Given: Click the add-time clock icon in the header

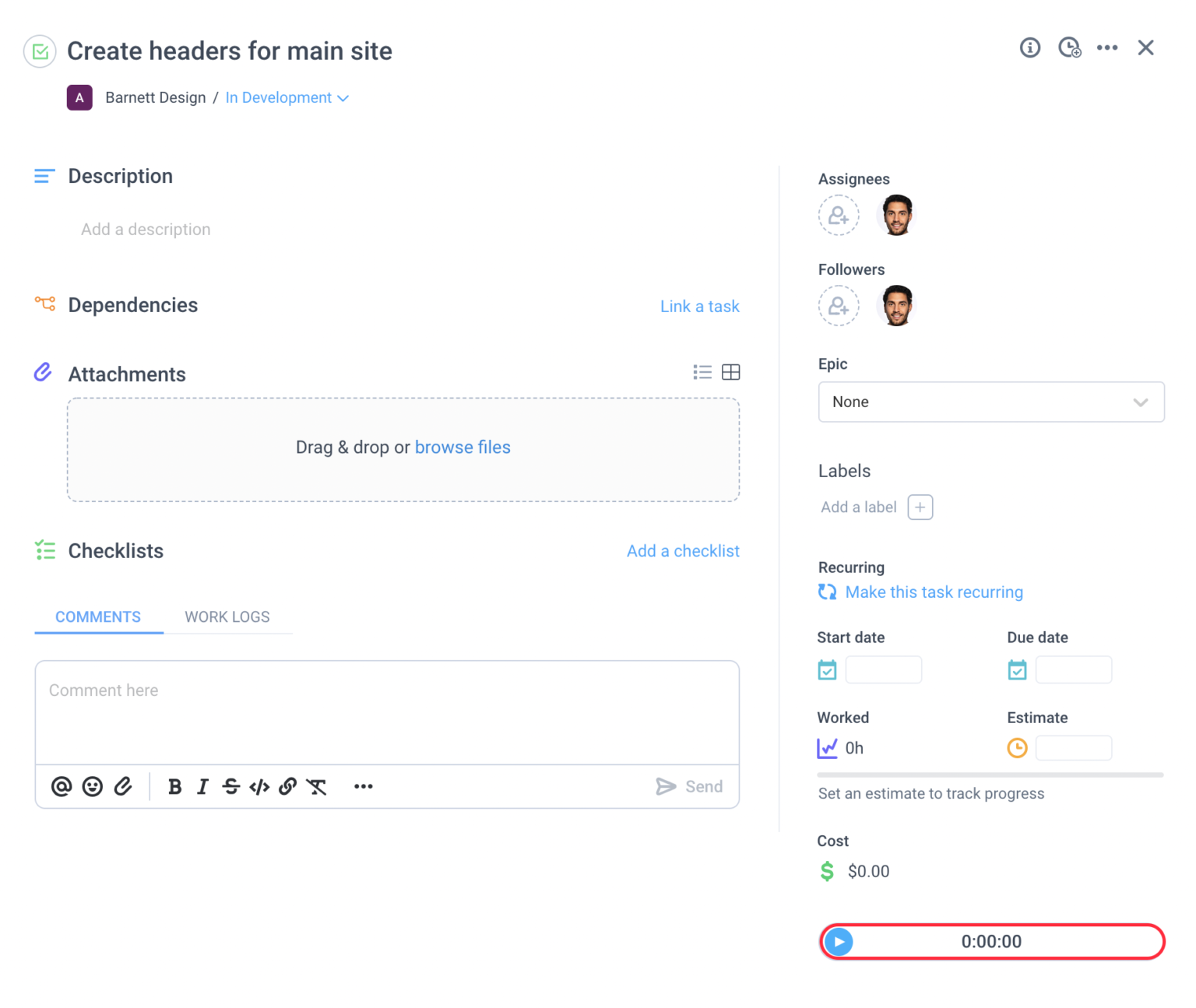Looking at the screenshot, I should point(1069,47).
